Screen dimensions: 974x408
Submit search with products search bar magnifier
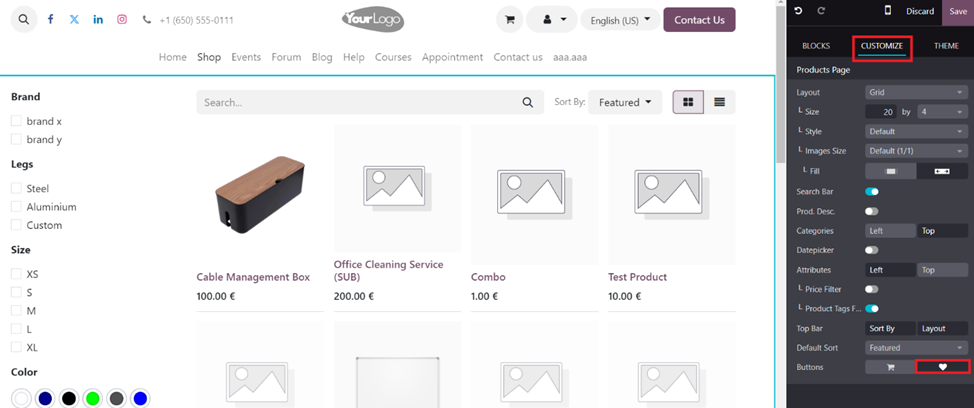(x=528, y=102)
